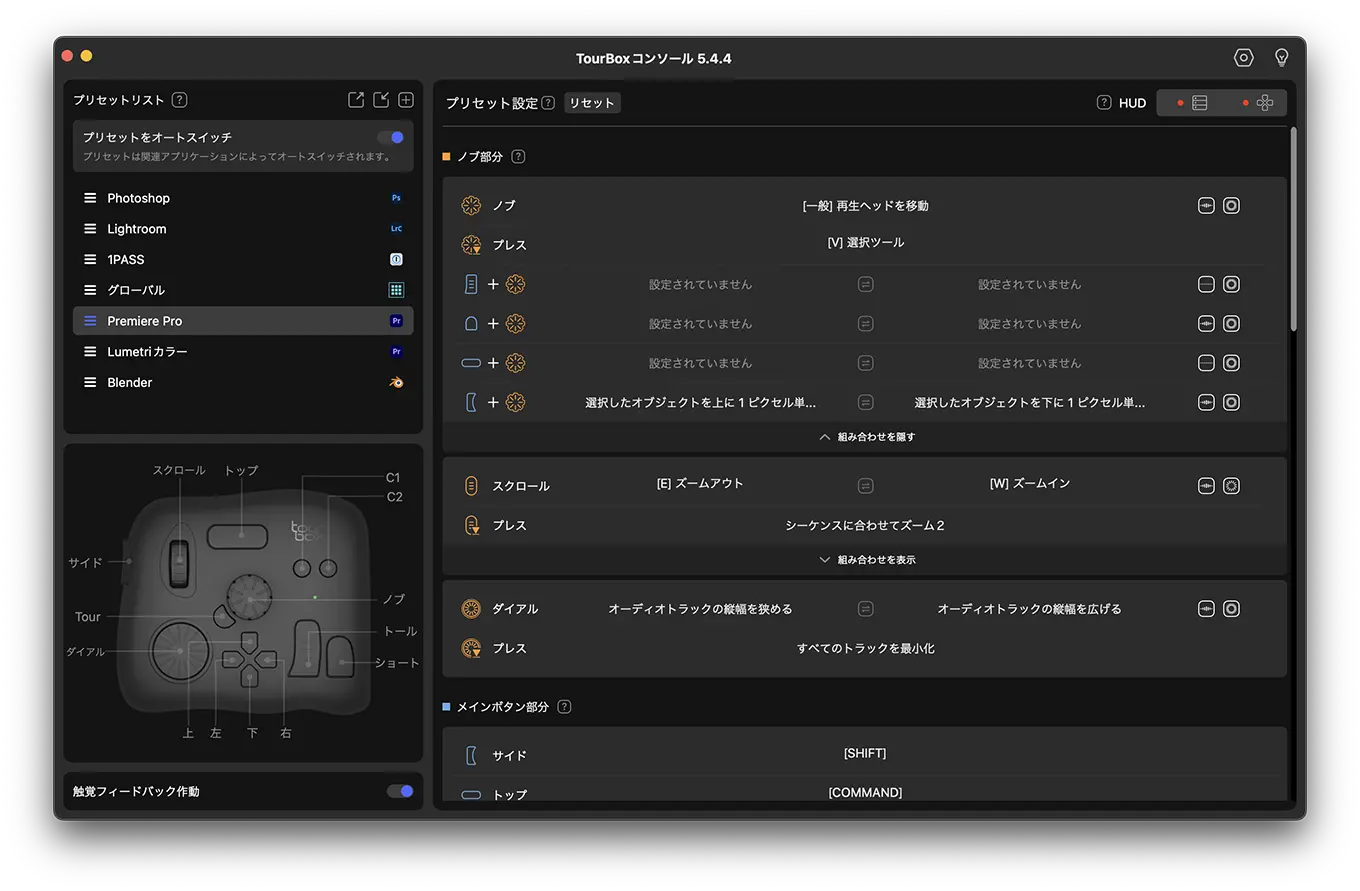Click the トップ button on device diagram

pyautogui.click(x=238, y=536)
